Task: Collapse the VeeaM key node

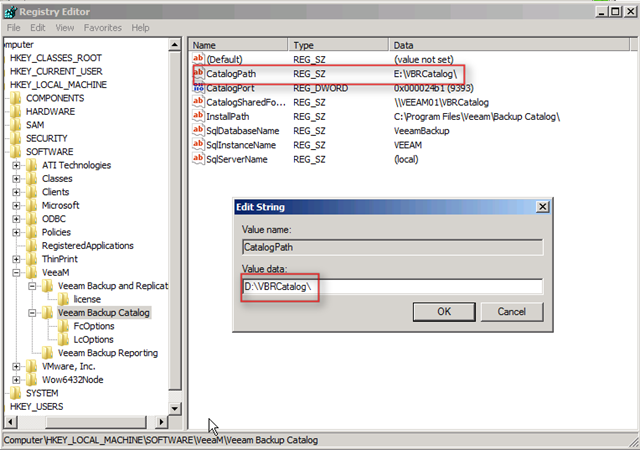Action: coord(17,272)
